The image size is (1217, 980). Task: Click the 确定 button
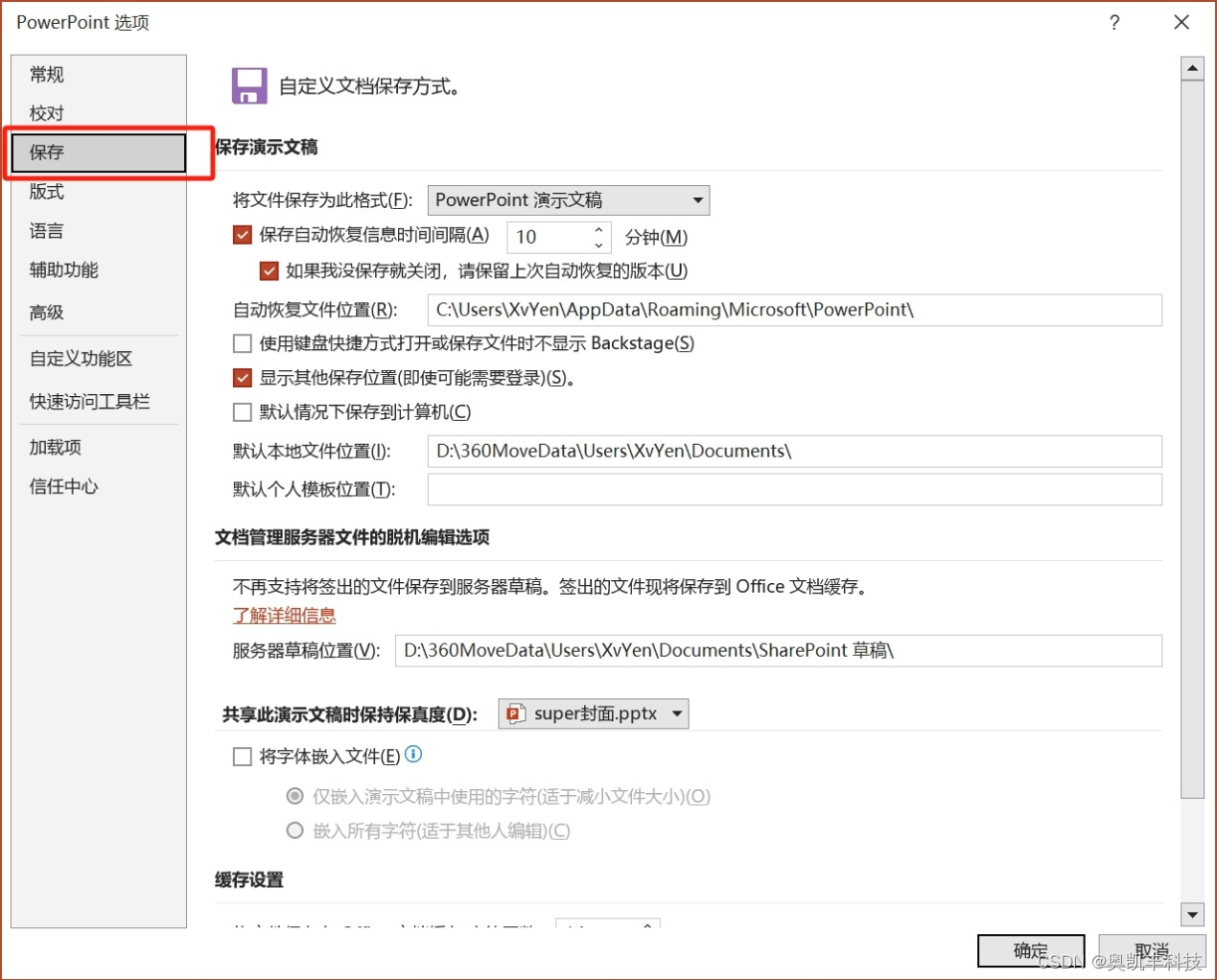coord(1031,951)
